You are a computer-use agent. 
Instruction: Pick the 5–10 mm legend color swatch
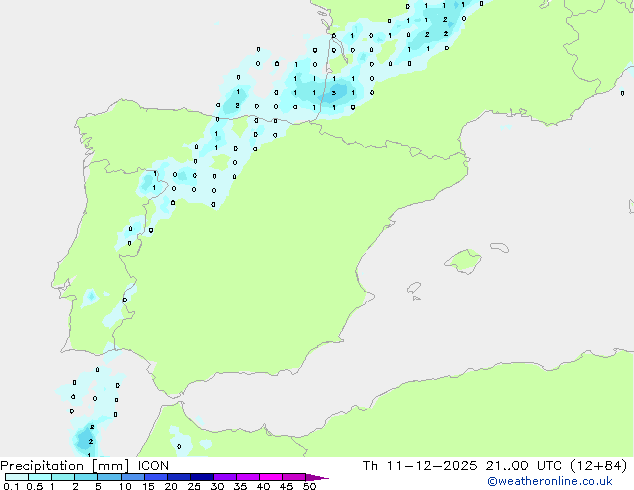tap(109, 477)
